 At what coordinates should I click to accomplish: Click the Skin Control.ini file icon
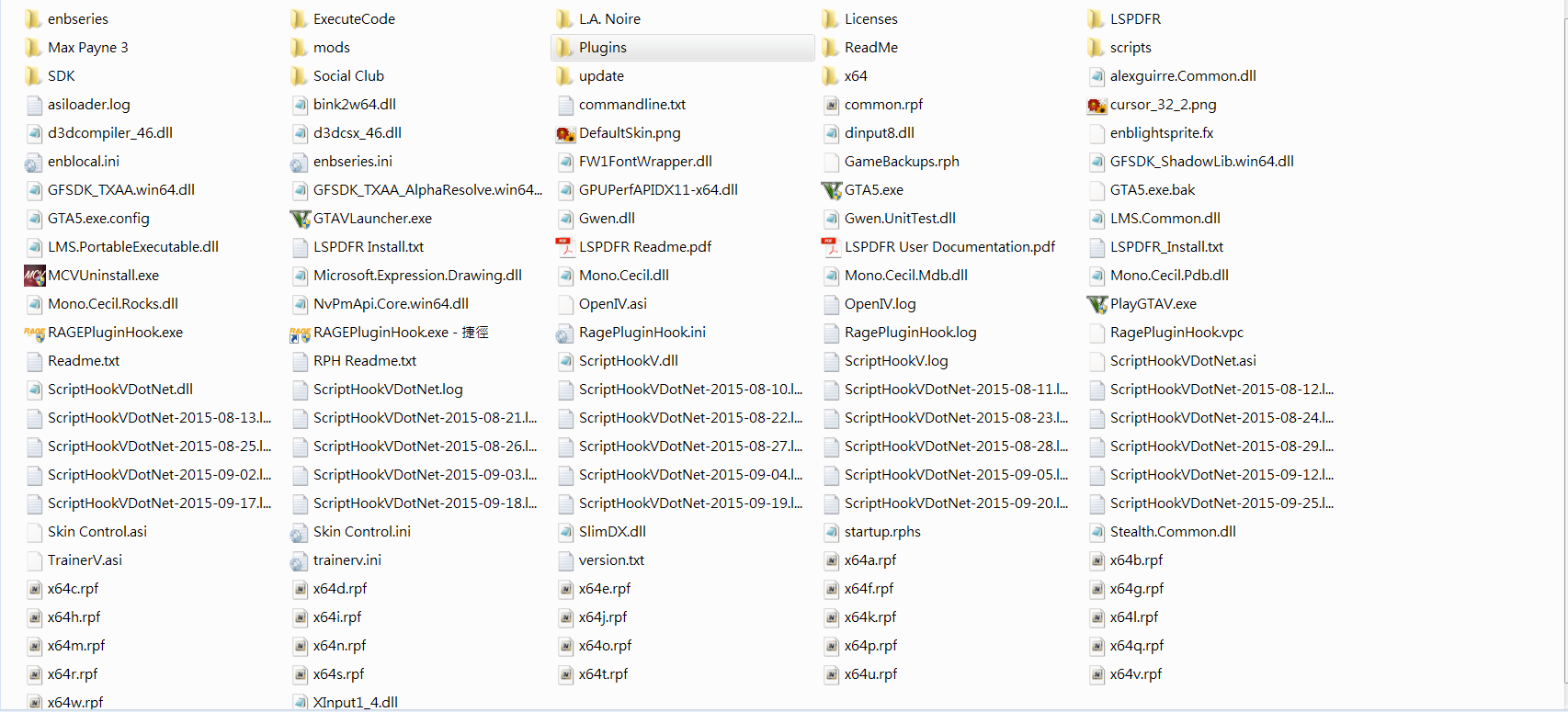(x=300, y=532)
